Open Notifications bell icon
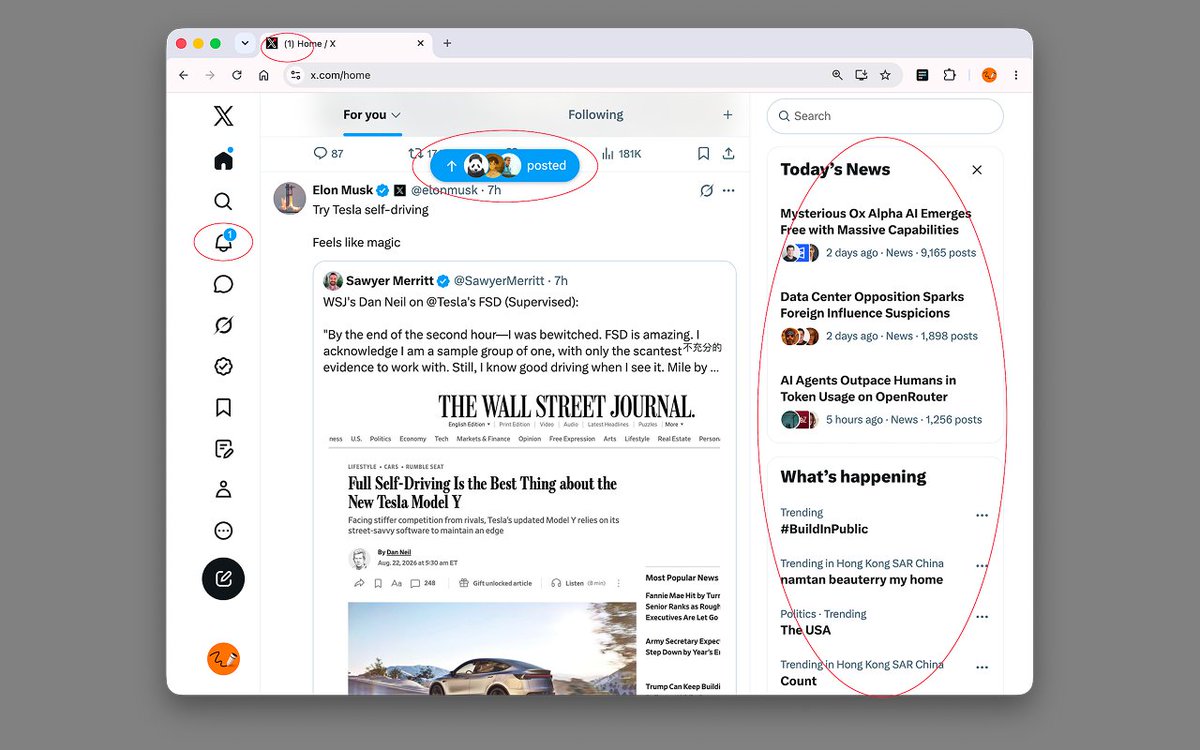This screenshot has height=750, width=1200. (223, 242)
